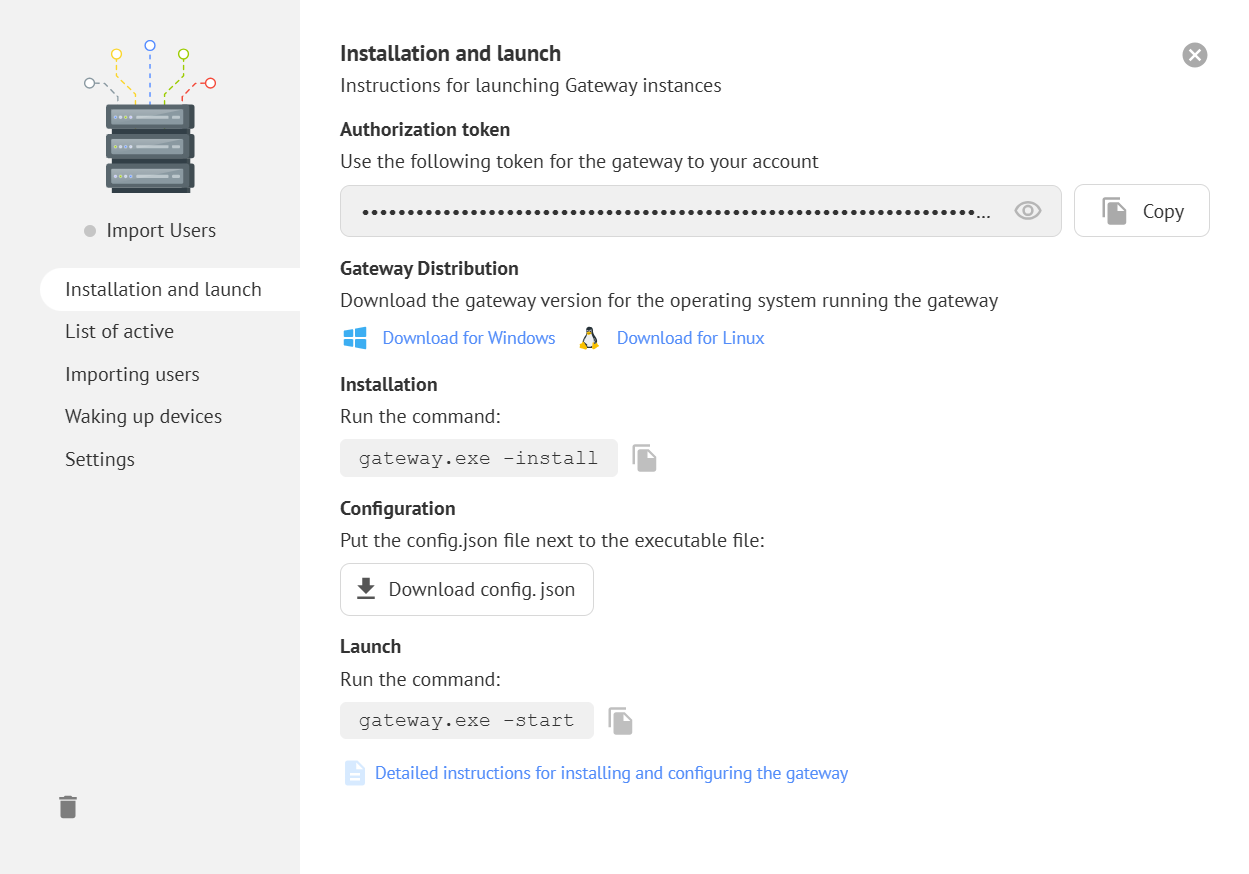Open the Importing users section
1249x874 pixels.
[x=132, y=374]
